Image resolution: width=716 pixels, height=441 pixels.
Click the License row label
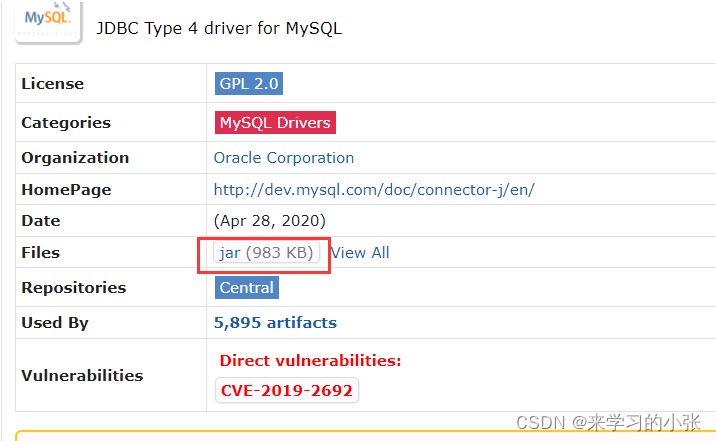(x=53, y=84)
